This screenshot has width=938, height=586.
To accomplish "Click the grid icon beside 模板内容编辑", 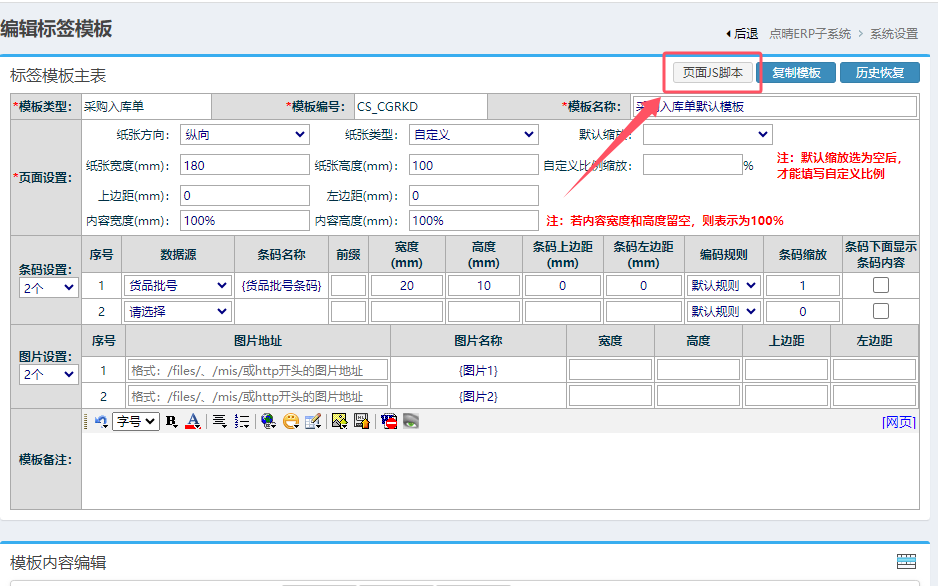I will [906, 562].
